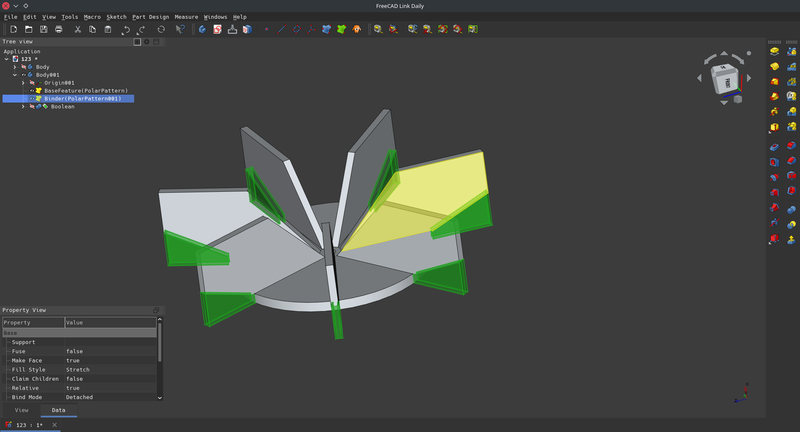Rotate view up with navigation cube arrow
The height and width of the screenshot is (432, 800).
[x=724, y=53]
